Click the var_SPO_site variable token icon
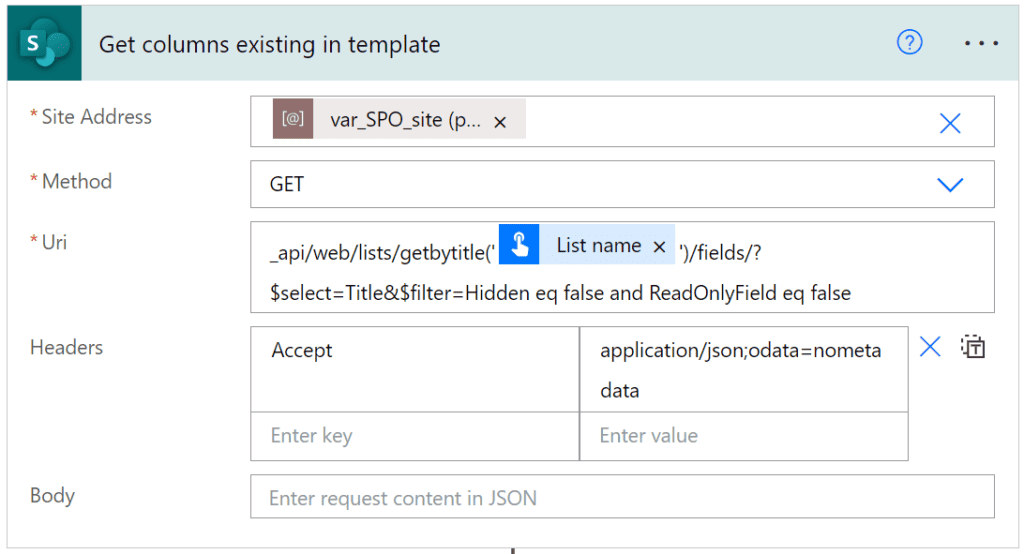Viewport: 1024px width, 554px height. [x=293, y=120]
